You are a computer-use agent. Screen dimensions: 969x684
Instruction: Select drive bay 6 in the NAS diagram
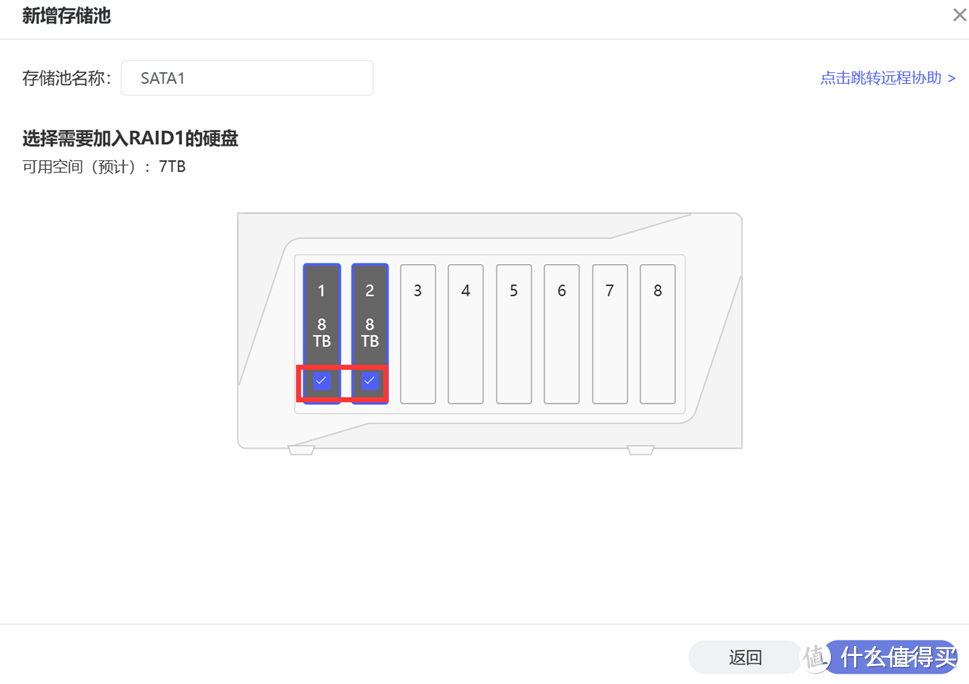(561, 333)
